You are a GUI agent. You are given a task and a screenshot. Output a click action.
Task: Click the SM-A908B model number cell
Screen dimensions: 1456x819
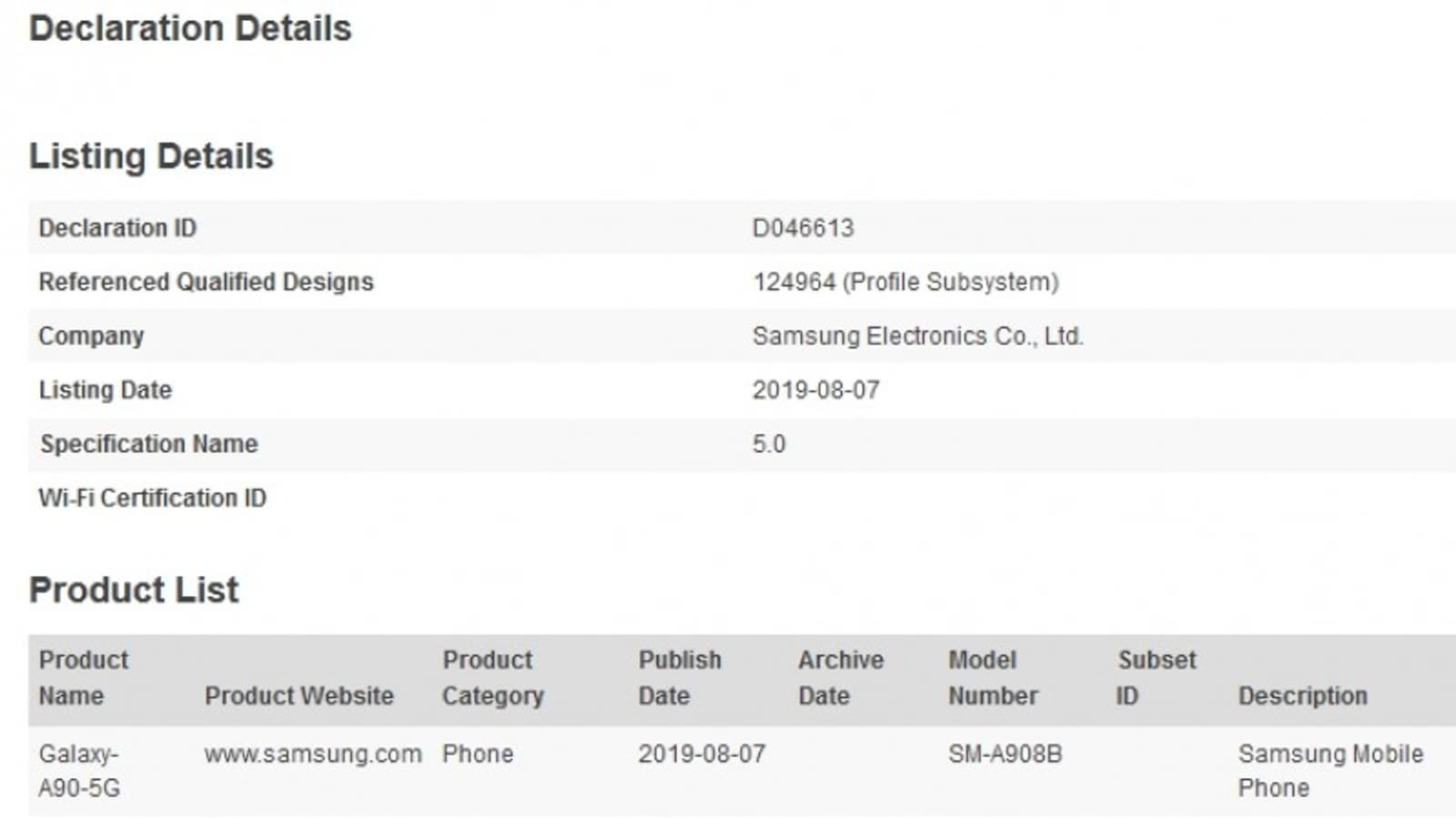tap(1005, 754)
